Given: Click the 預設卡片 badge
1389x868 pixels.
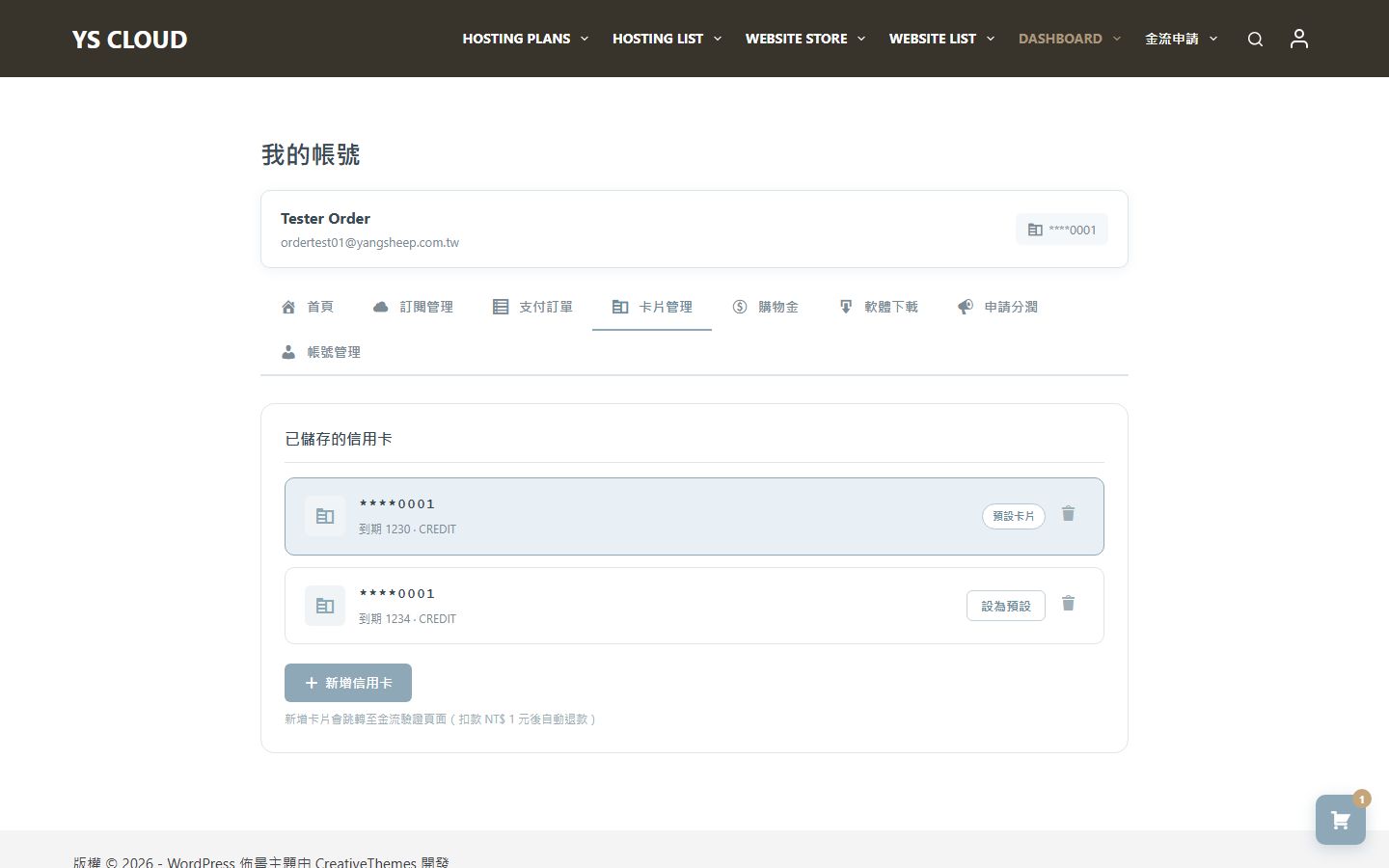Looking at the screenshot, I should point(1014,516).
